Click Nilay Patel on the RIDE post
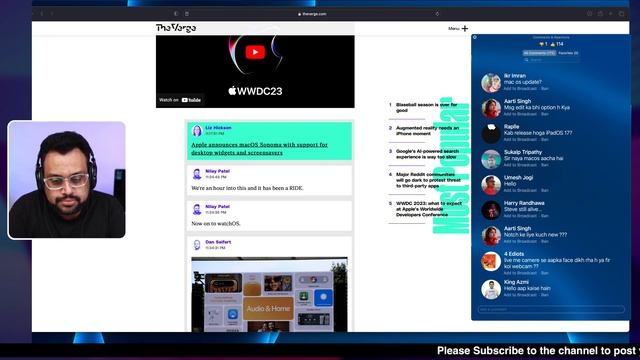Viewport: 640px width, 360px height. (217, 171)
